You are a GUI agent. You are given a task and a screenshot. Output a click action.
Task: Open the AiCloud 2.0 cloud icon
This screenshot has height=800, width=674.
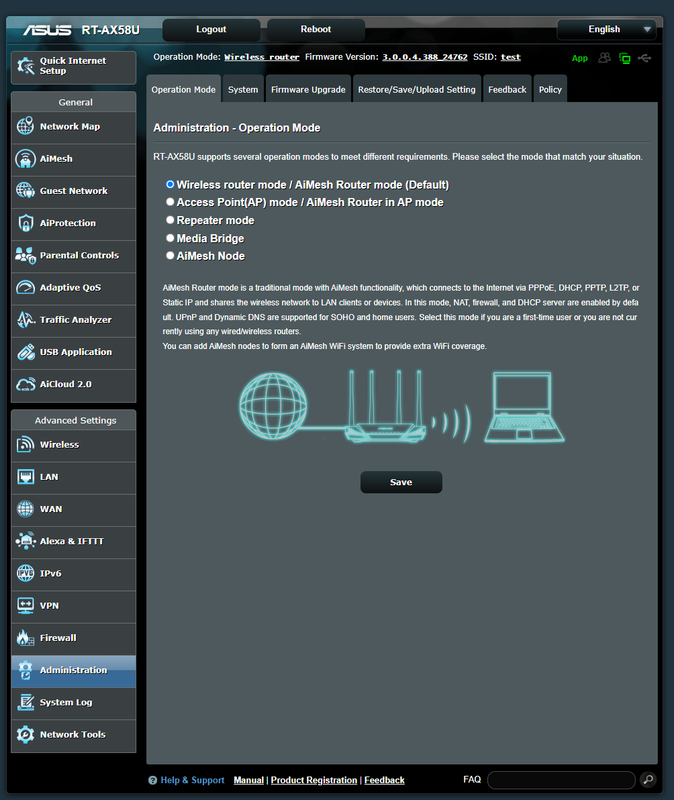(x=26, y=384)
